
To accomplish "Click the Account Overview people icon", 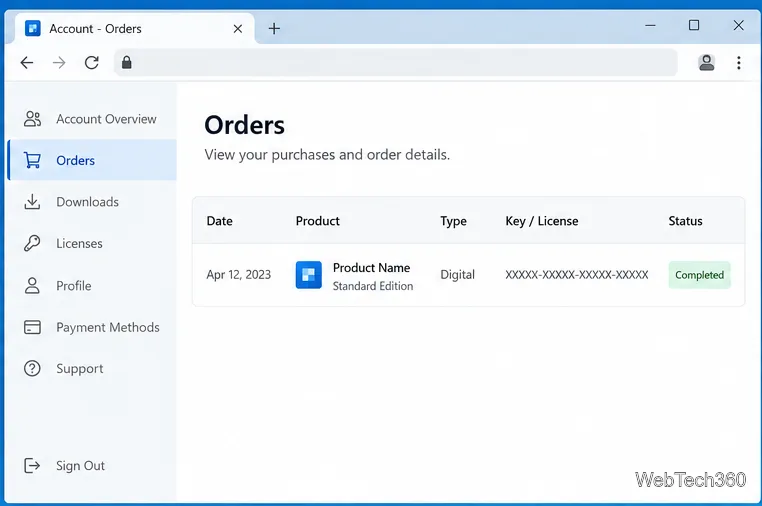I will coord(33,119).
